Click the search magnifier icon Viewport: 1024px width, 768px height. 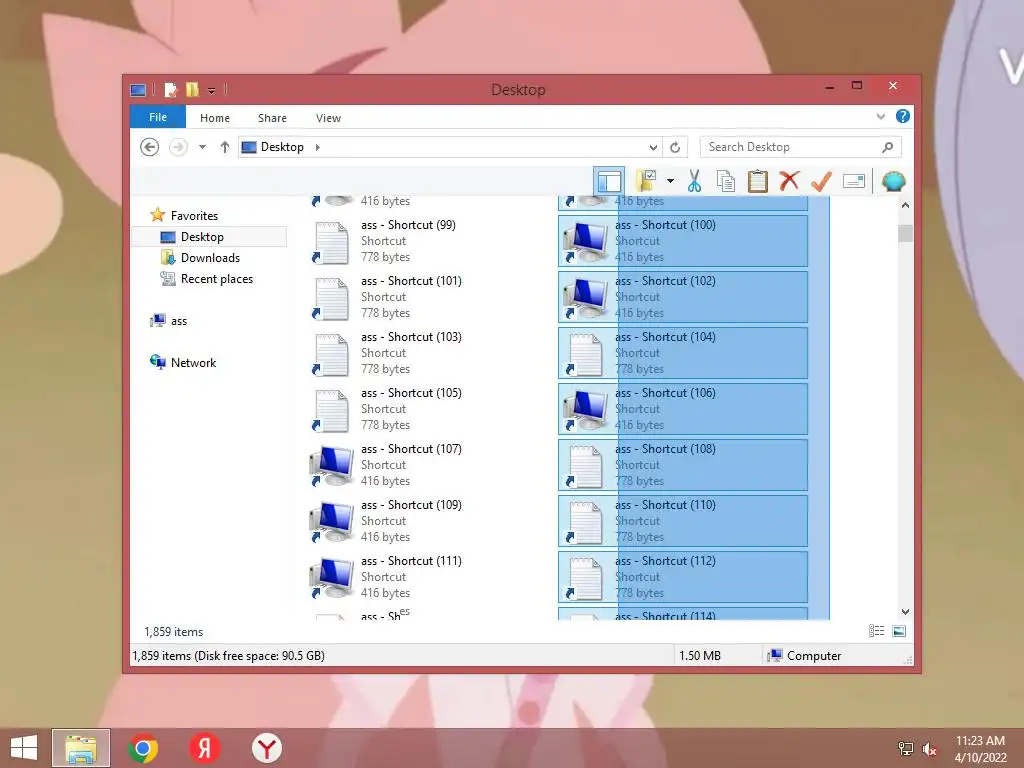tap(887, 147)
